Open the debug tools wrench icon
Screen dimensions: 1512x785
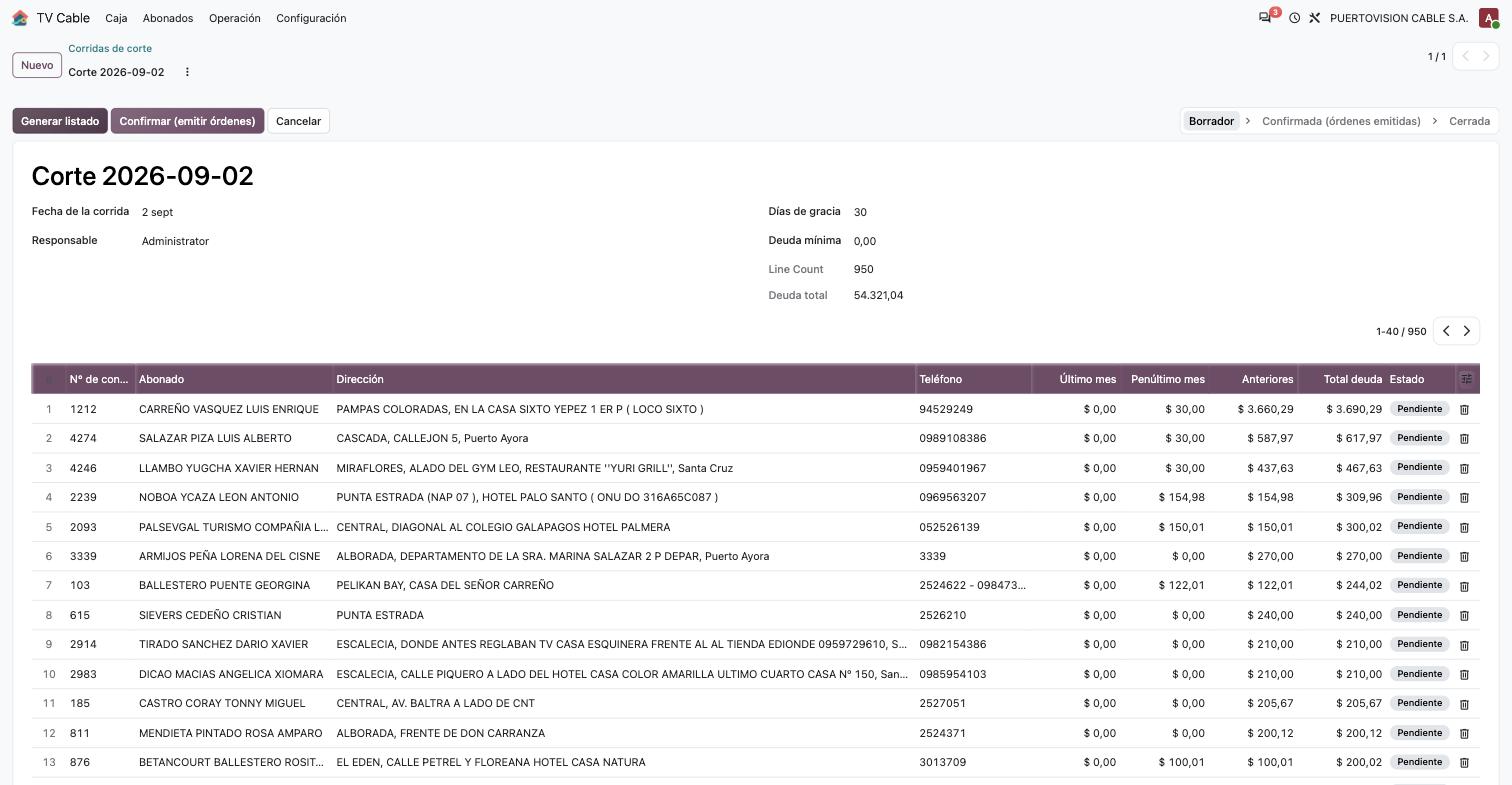1315,18
